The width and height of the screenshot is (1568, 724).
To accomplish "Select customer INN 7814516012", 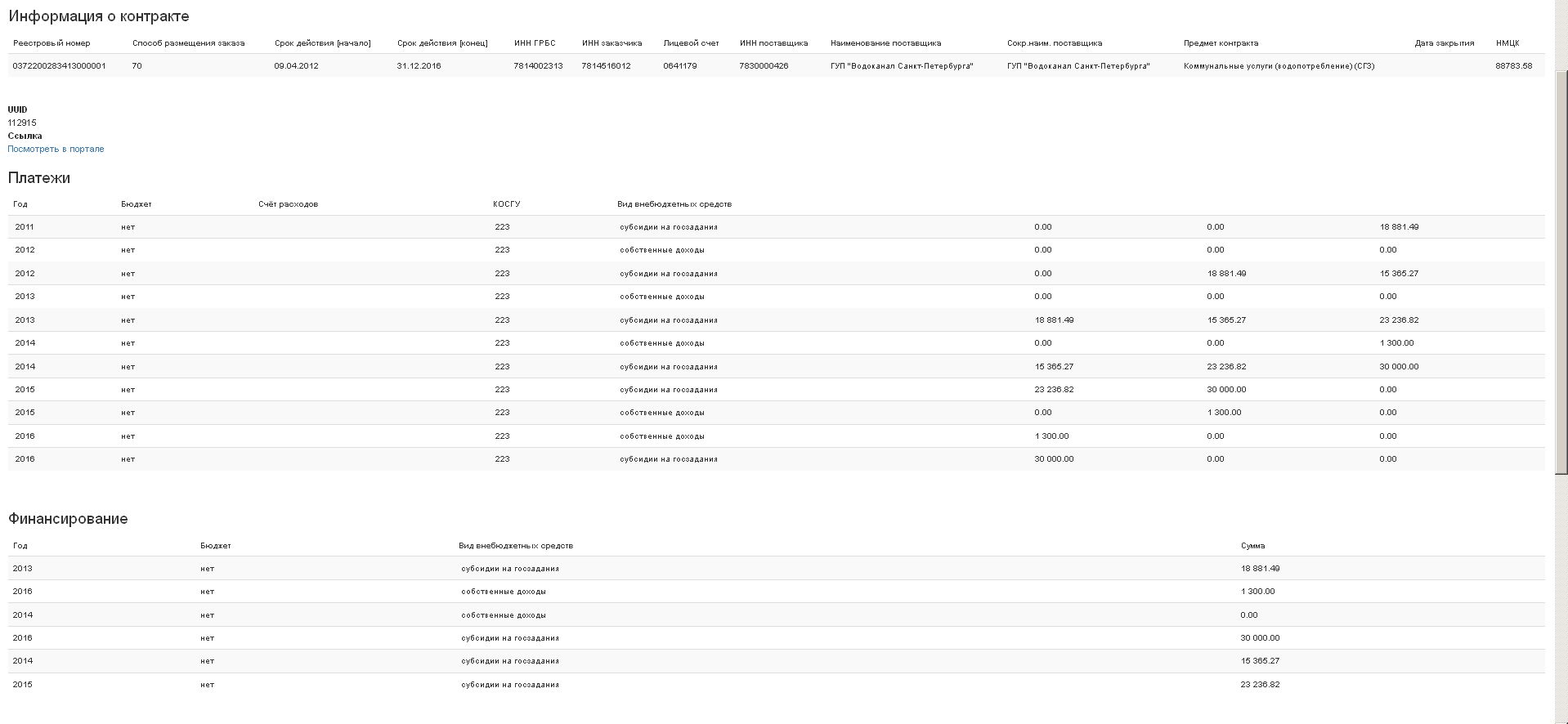I will [606, 66].
